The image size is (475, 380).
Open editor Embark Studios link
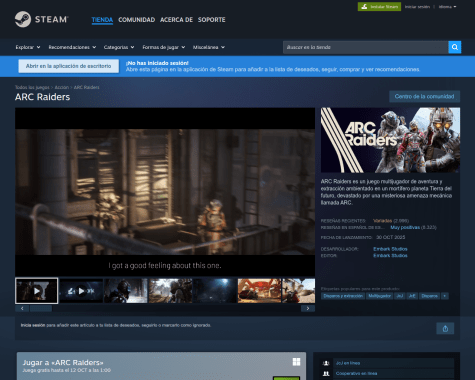(x=390, y=256)
